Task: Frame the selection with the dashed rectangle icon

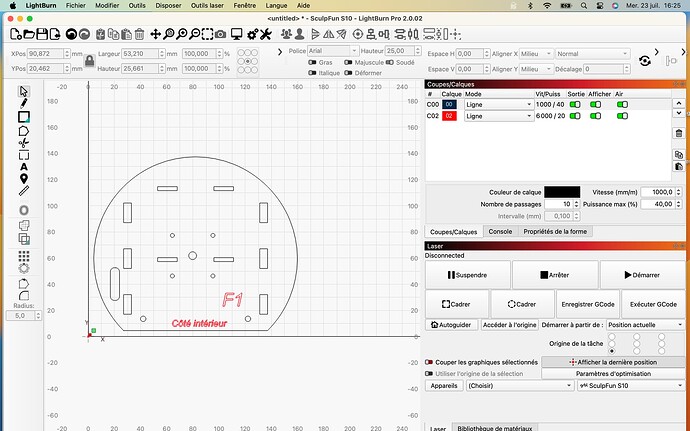Action: click(x=207, y=34)
